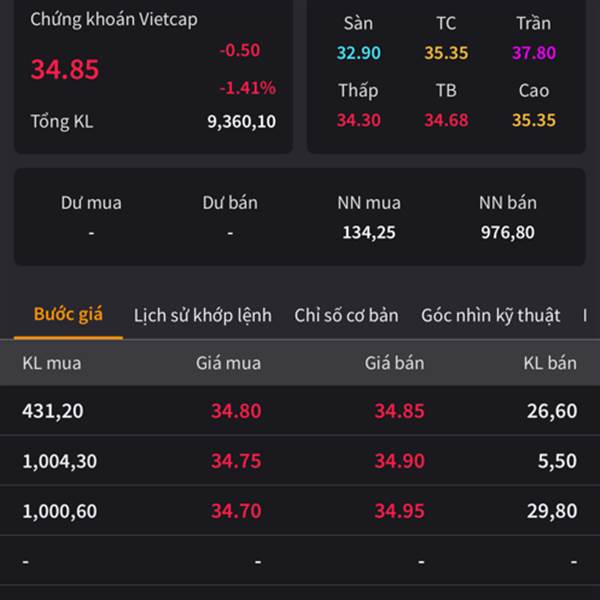The width and height of the screenshot is (600, 600).
Task: Open the Bước giá tab
Action: click(68, 315)
